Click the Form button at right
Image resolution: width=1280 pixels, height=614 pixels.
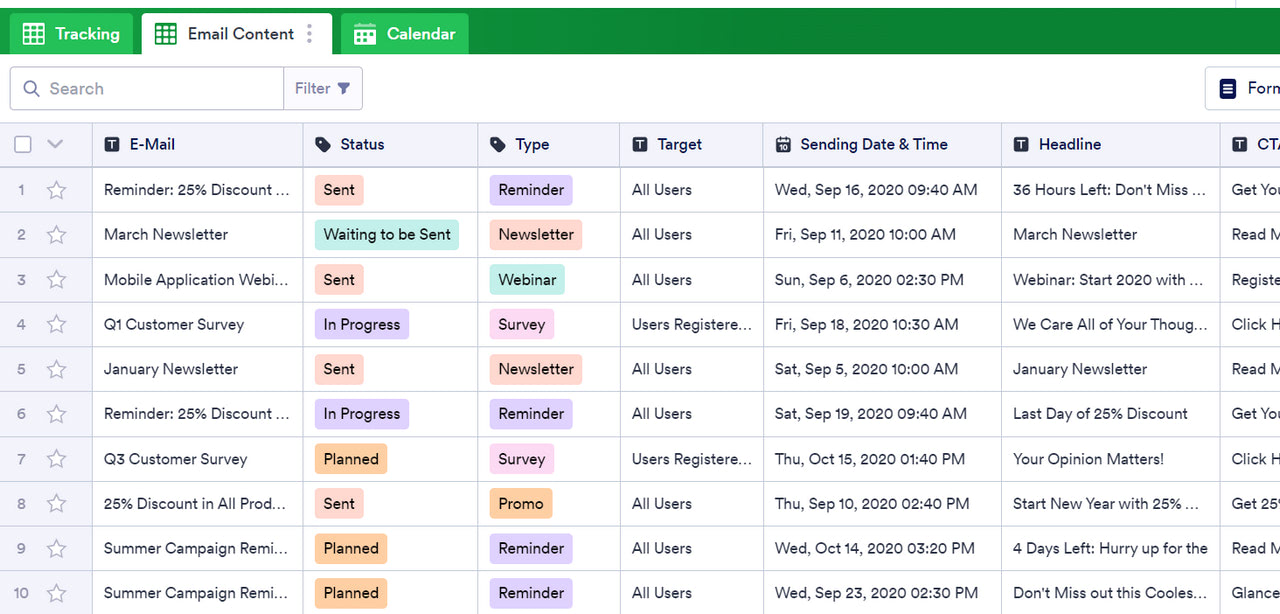pos(1243,88)
